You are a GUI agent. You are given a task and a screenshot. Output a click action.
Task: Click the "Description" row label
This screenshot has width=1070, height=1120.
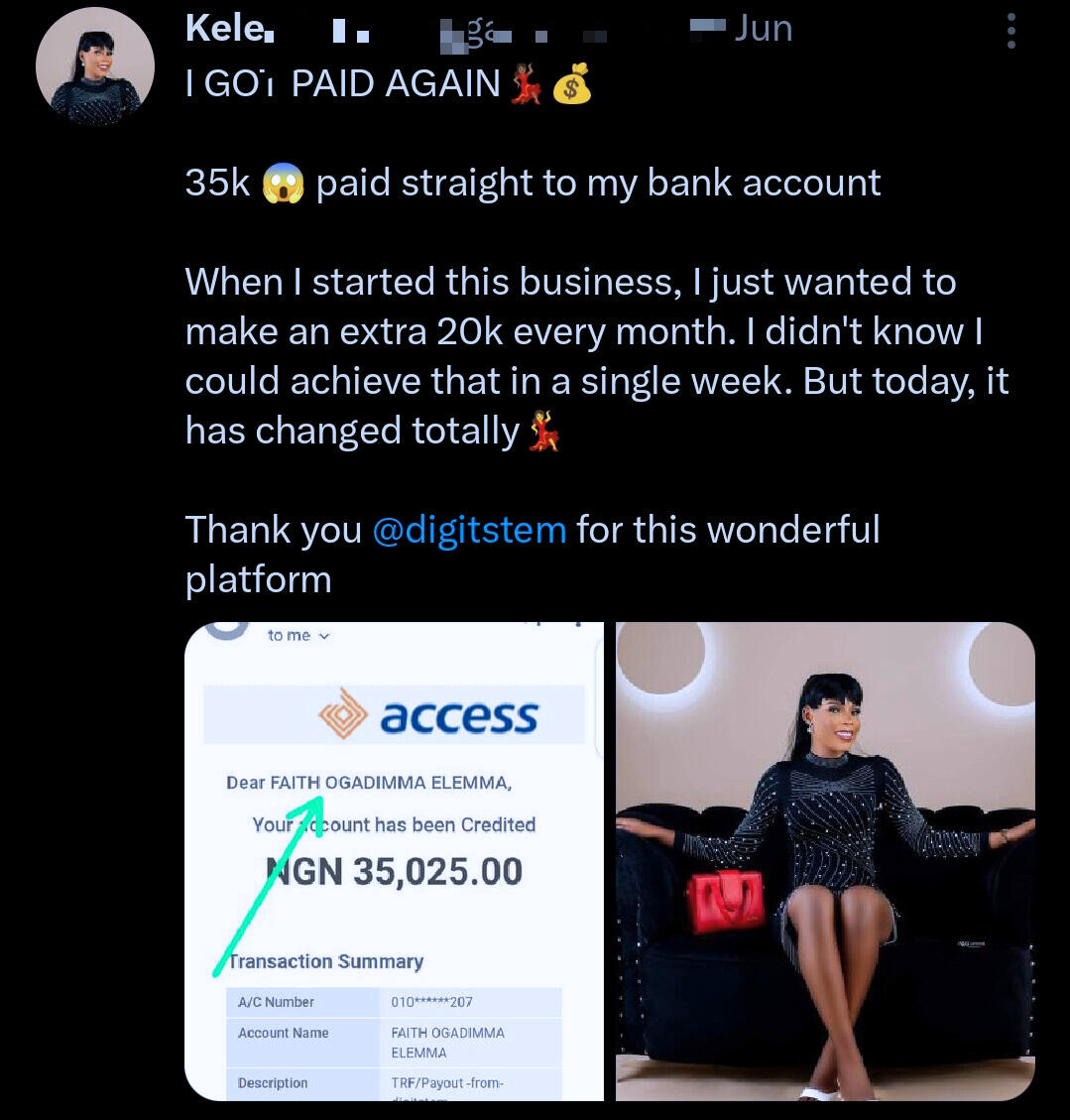[273, 1083]
